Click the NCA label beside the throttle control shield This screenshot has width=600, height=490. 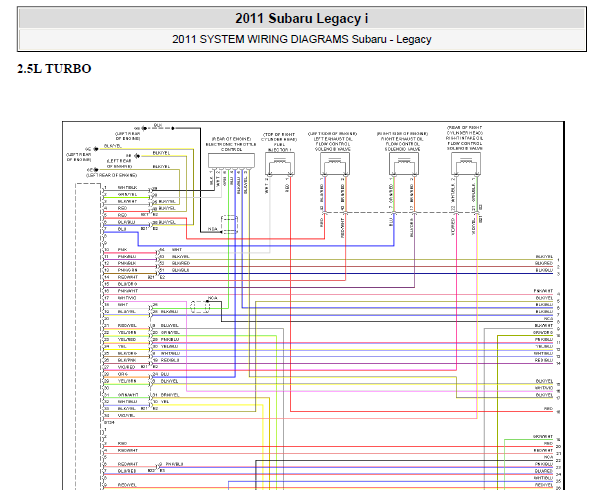tap(213, 229)
